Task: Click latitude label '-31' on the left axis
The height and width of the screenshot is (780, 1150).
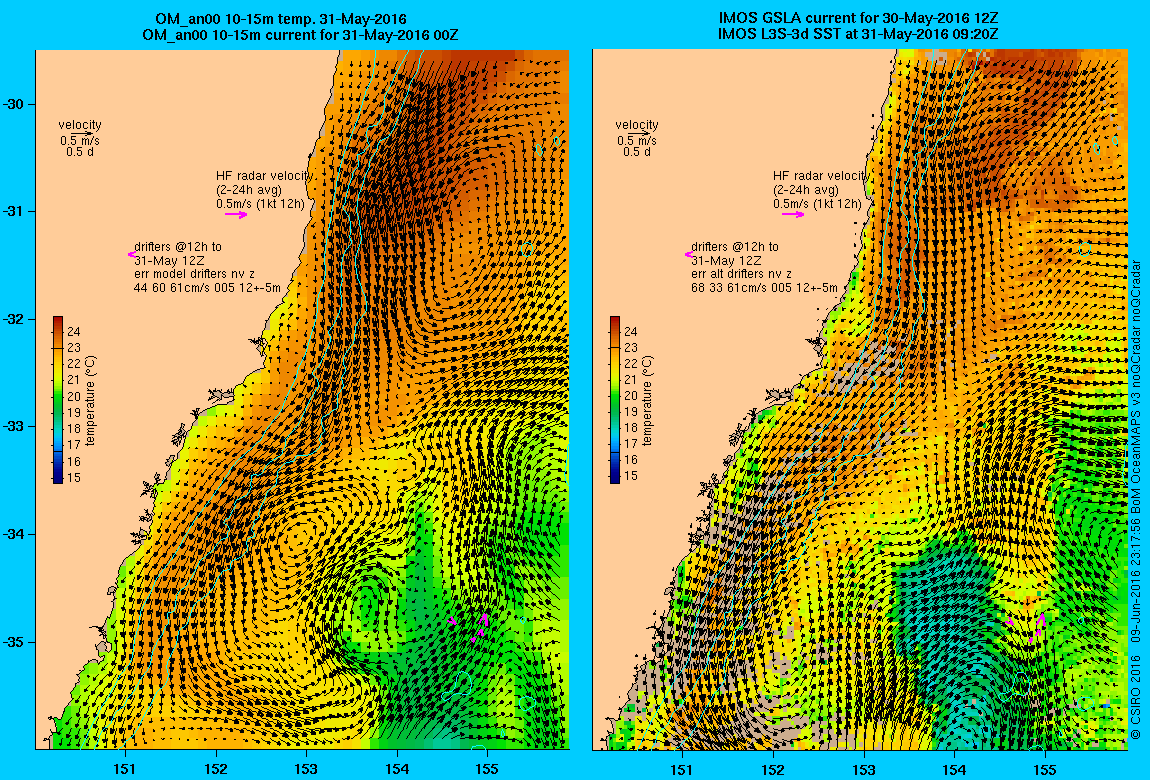Action: tap(14, 212)
